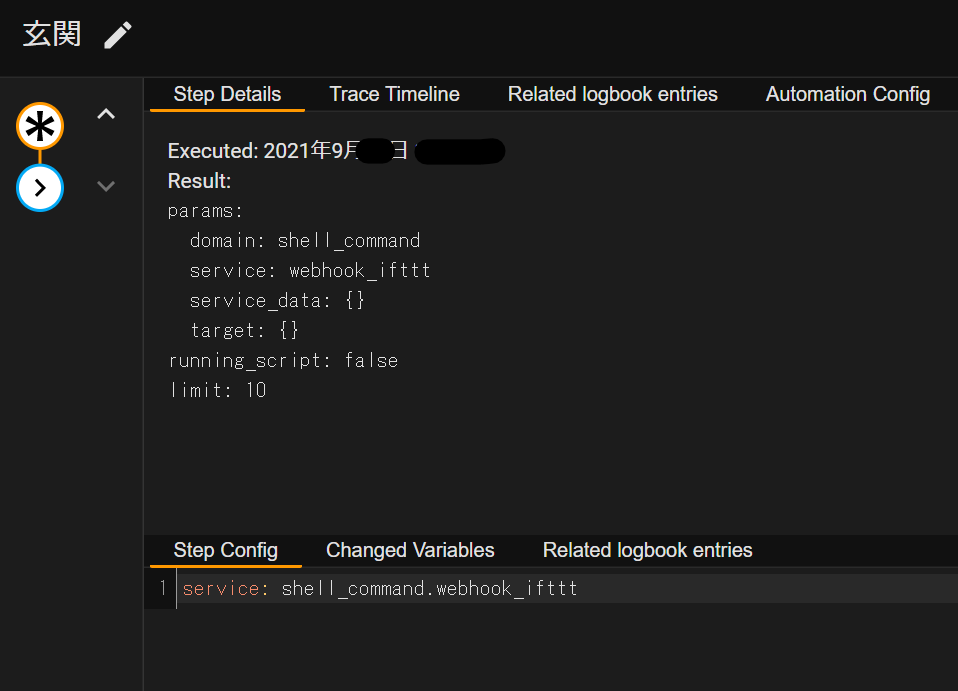The height and width of the screenshot is (691, 958).
Task: Select the Step Config tab
Action: tap(225, 550)
